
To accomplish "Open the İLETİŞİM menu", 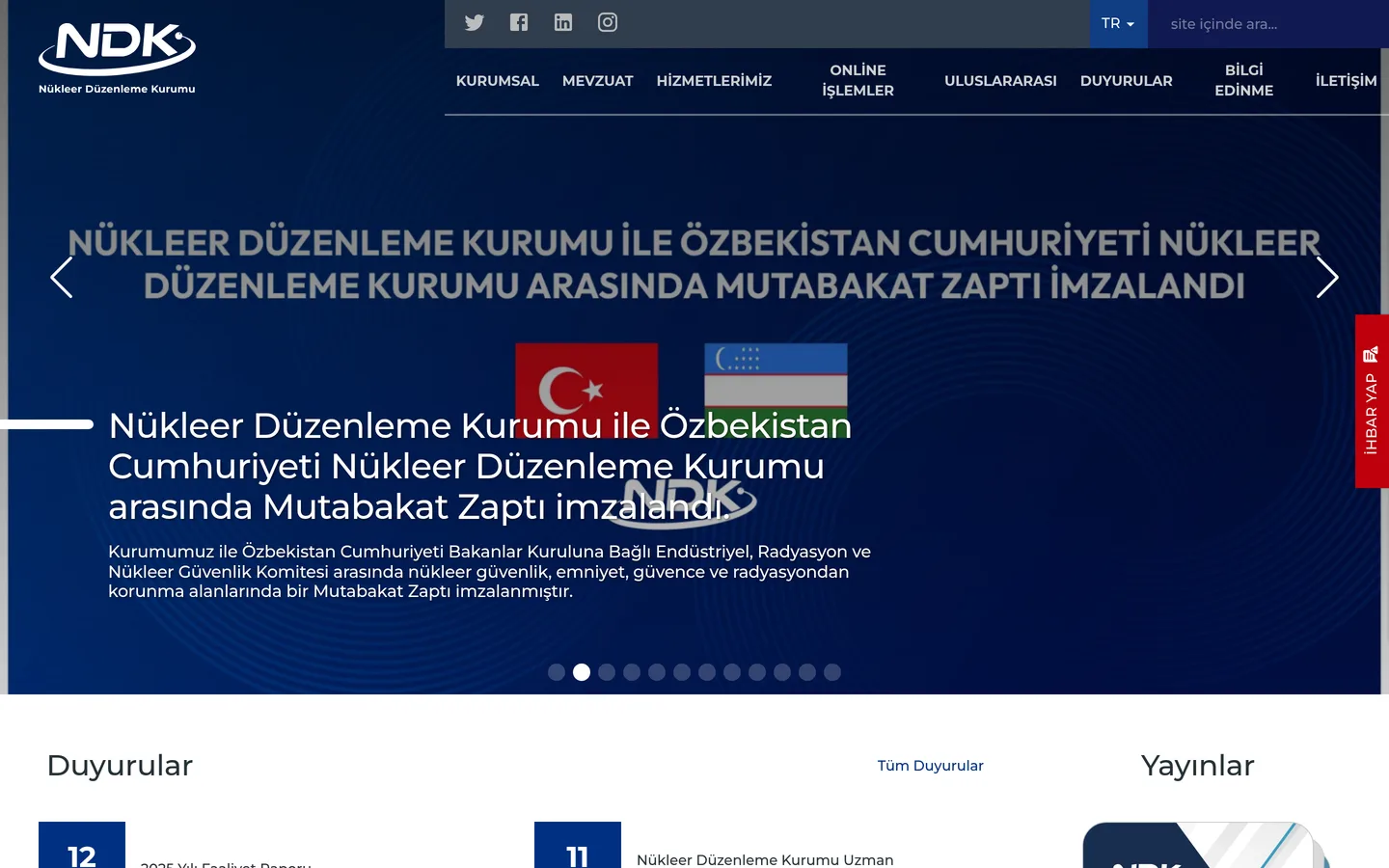I will tap(1347, 81).
